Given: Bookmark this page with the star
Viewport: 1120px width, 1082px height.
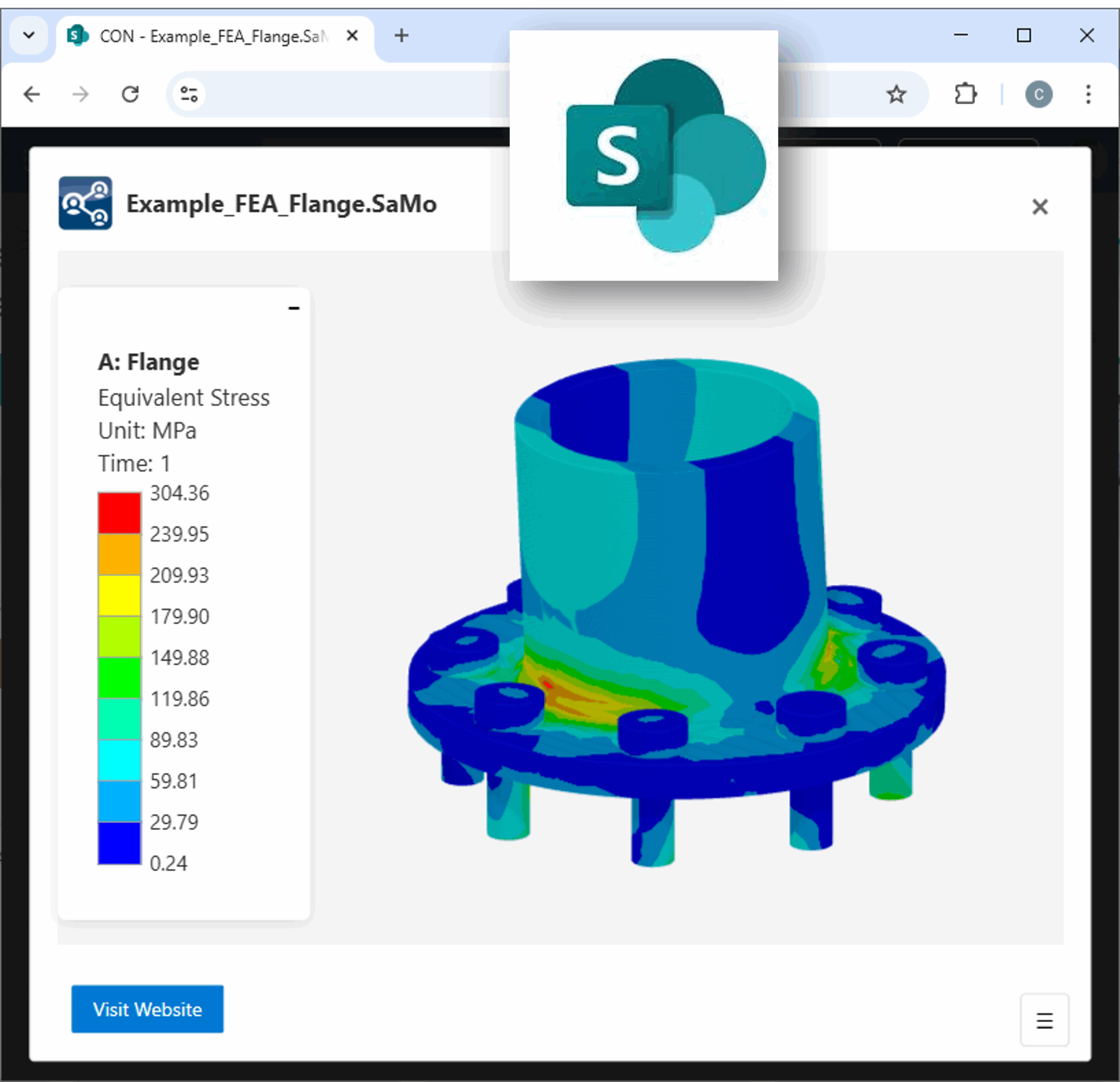Looking at the screenshot, I should click(x=896, y=94).
